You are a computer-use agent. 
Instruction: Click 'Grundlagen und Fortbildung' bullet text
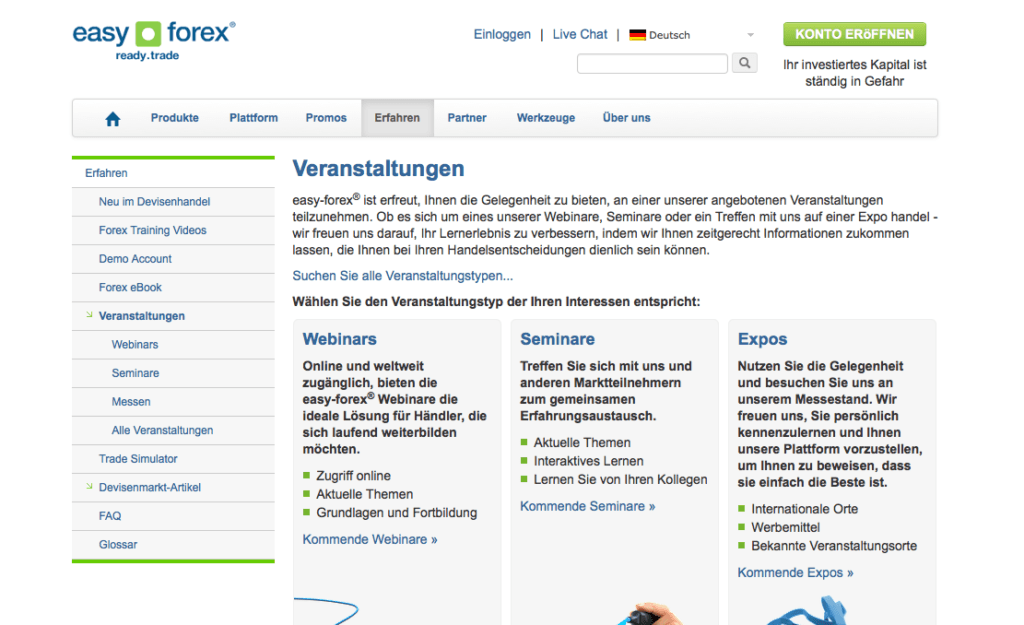pyautogui.click(x=396, y=513)
